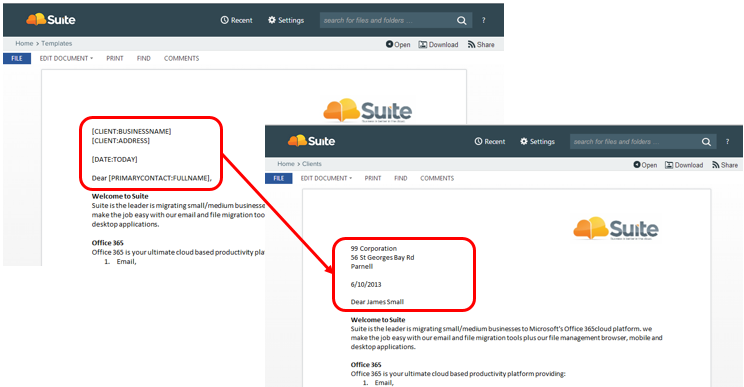Click the 99 Corporation text line
Image resolution: width=744 pixels, height=387 pixels.
(x=374, y=249)
